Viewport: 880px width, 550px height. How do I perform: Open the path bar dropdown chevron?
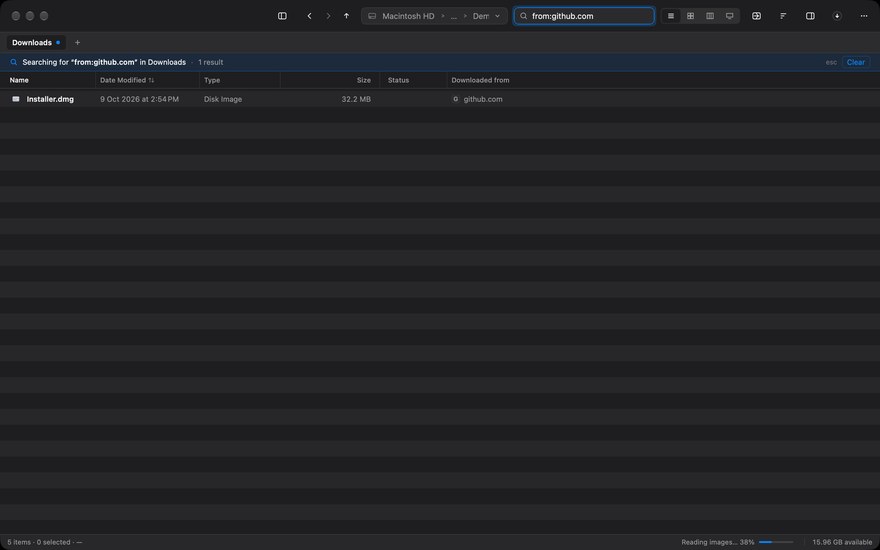[x=497, y=16]
